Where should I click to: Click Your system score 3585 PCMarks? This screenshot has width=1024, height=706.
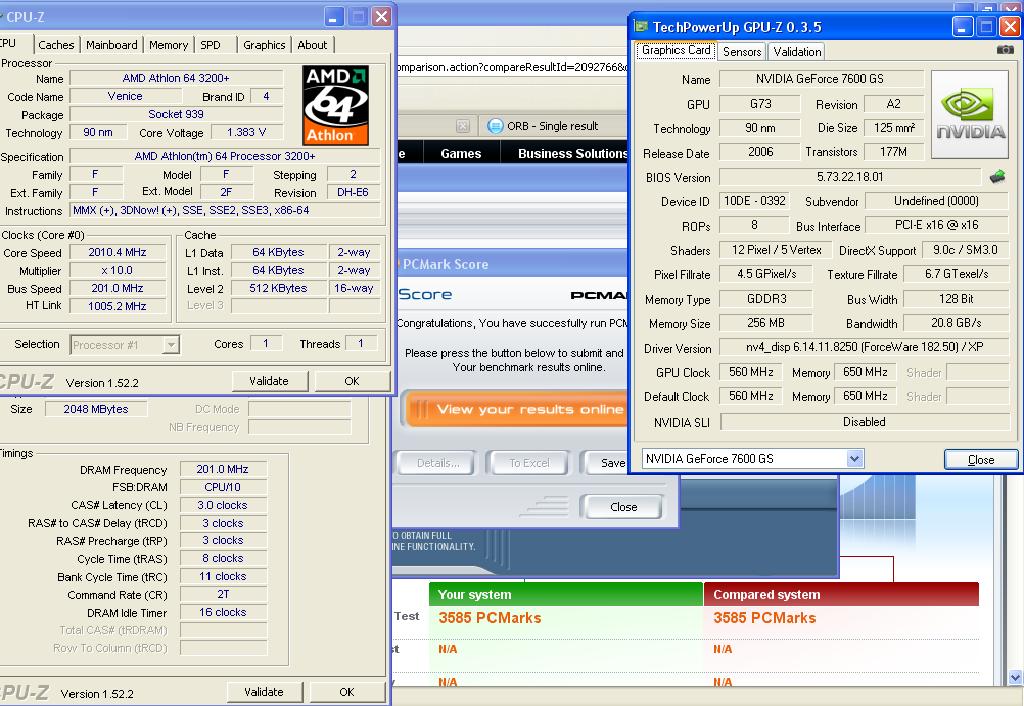[490, 617]
